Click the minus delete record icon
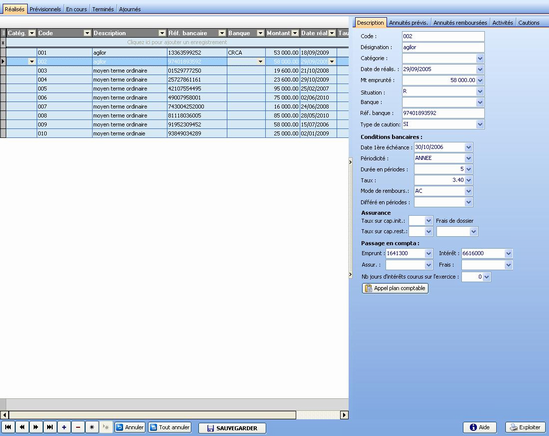Image resolution: width=549 pixels, height=436 pixels. [x=78, y=427]
